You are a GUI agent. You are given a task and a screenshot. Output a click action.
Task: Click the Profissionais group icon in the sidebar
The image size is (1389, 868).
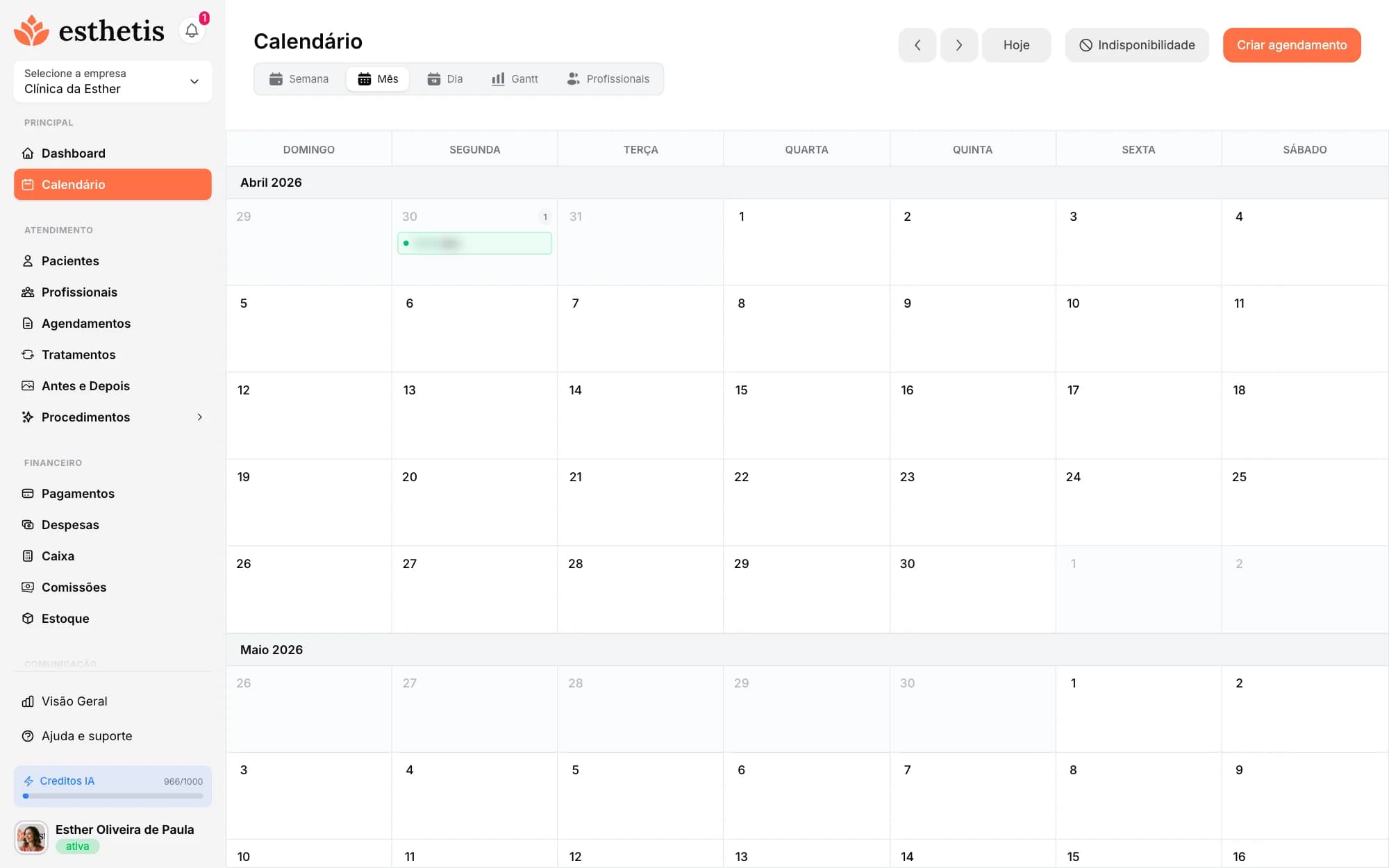[x=28, y=292]
